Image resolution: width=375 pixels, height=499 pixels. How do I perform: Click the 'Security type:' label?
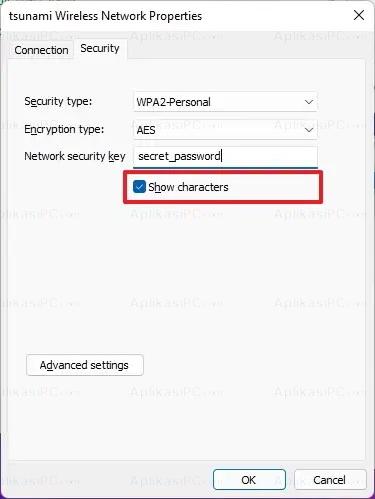click(x=58, y=101)
